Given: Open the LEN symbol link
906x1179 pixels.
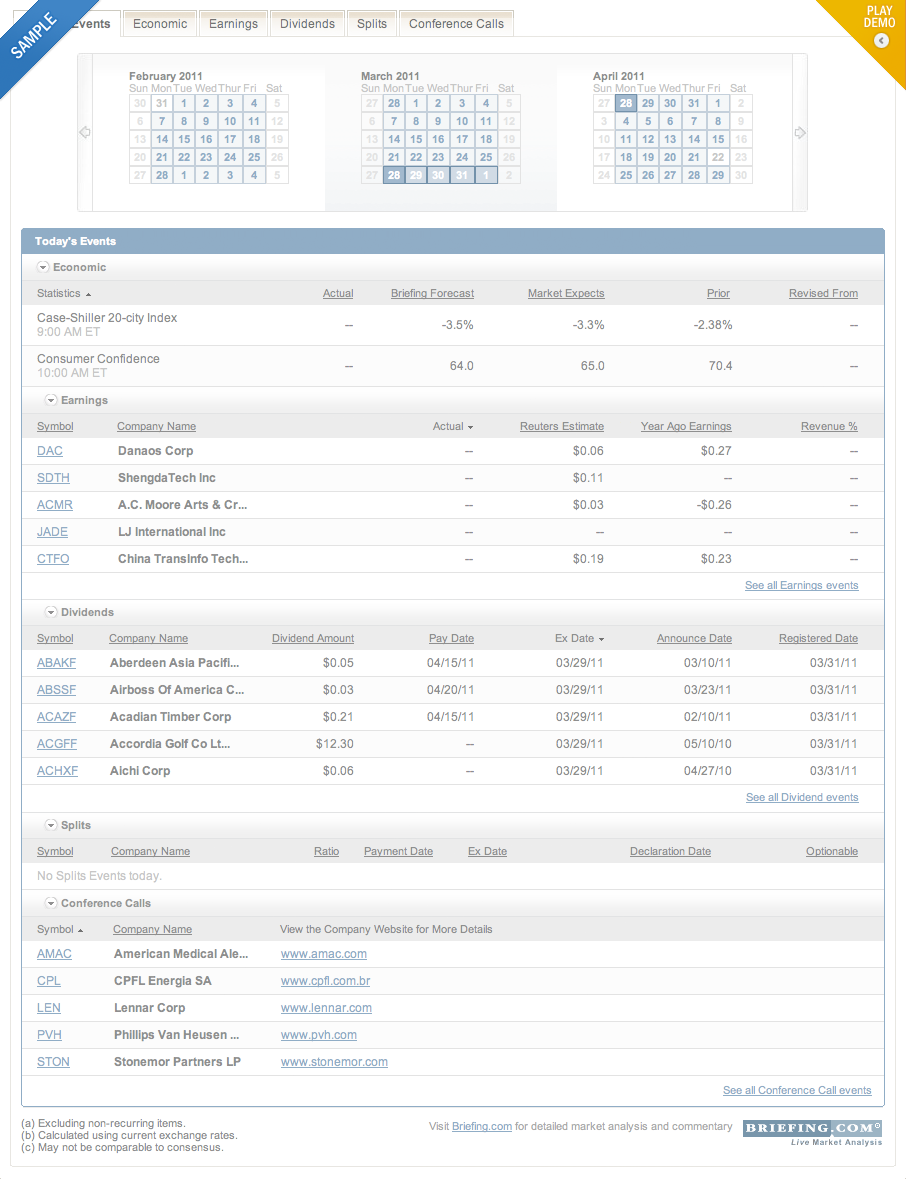Looking at the screenshot, I should [x=49, y=1008].
